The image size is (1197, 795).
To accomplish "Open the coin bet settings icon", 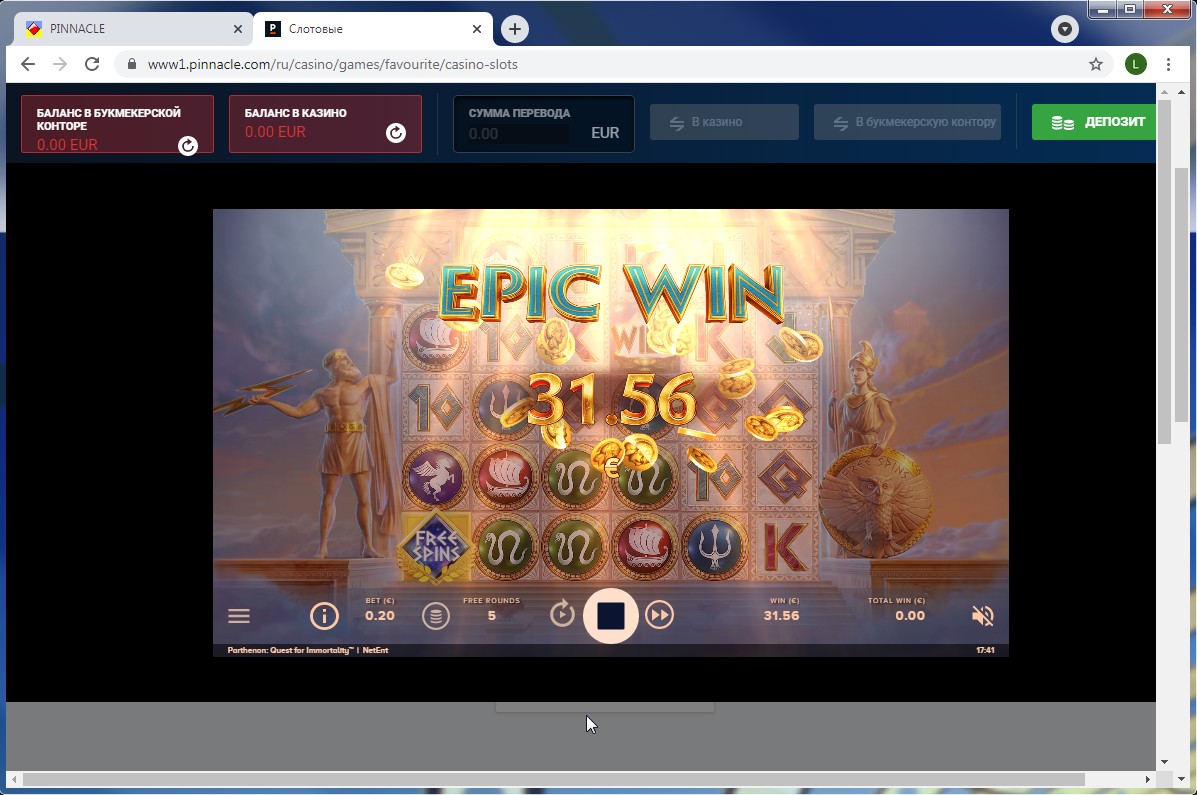I will (x=436, y=616).
